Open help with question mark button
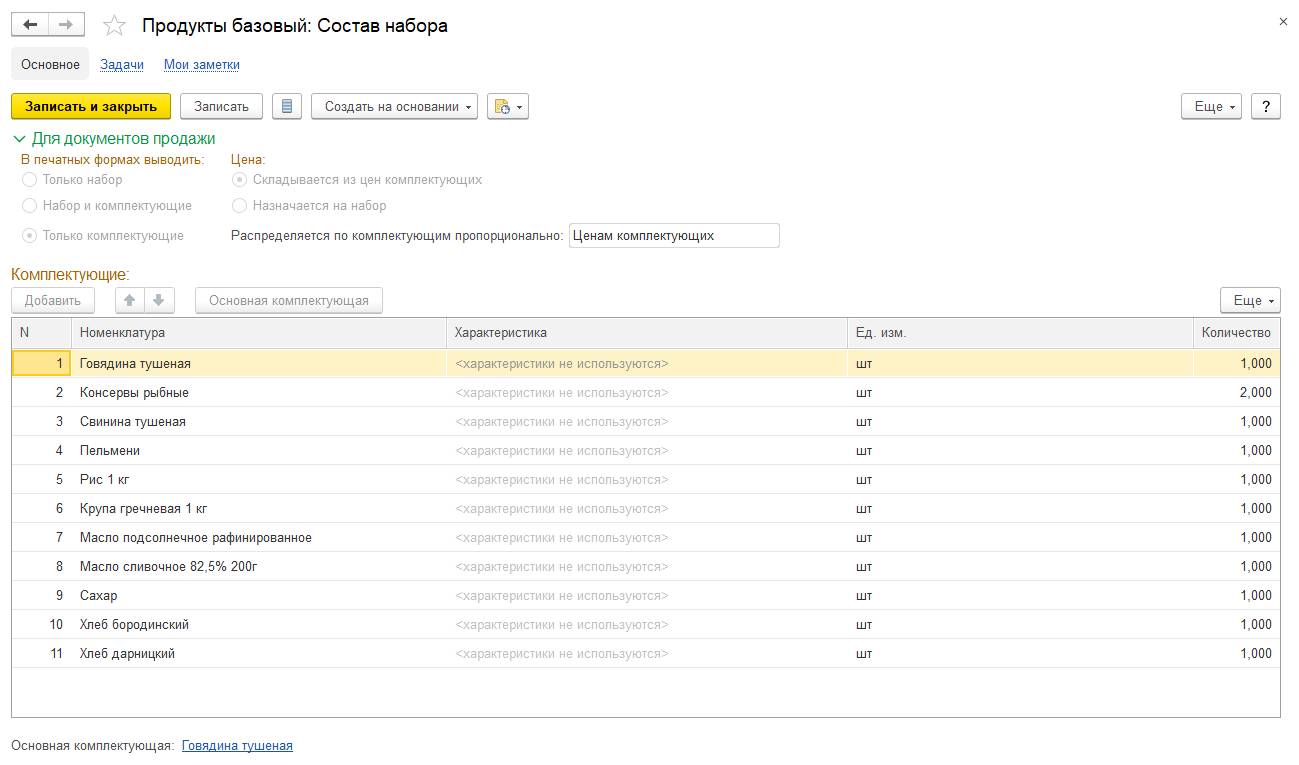Image resolution: width=1299 pixels, height=765 pixels. pos(1266,106)
